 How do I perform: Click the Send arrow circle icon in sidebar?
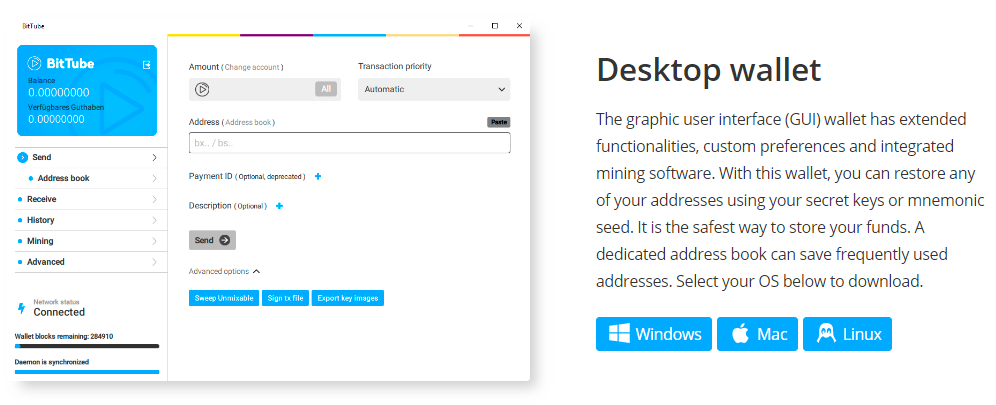point(23,157)
